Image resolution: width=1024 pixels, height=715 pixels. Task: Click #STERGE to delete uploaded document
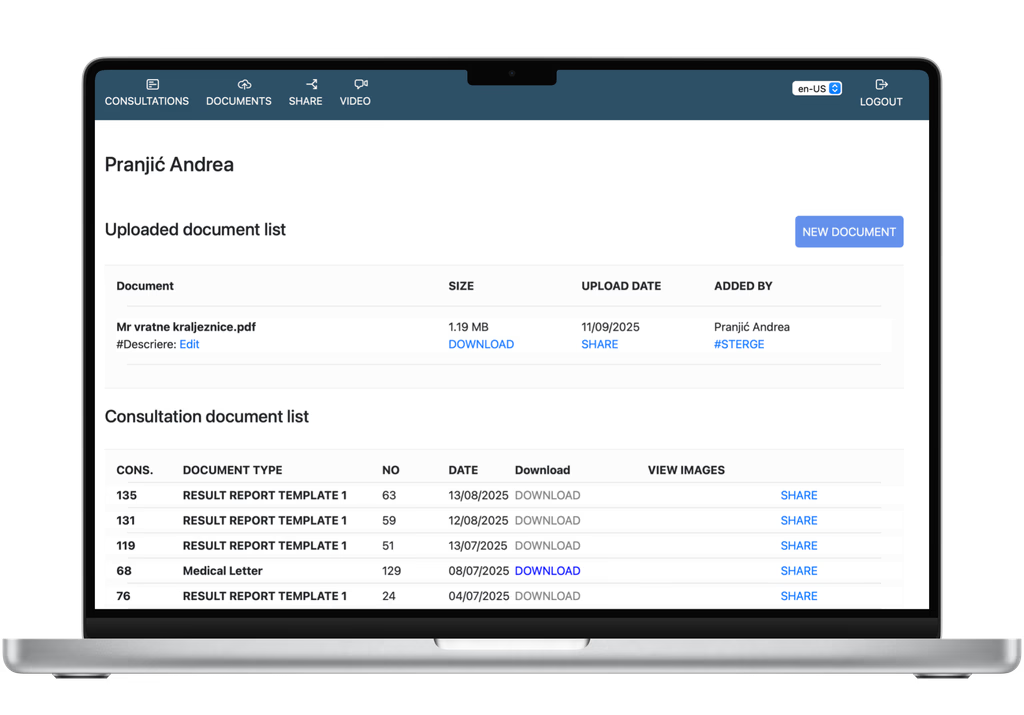pyautogui.click(x=739, y=344)
